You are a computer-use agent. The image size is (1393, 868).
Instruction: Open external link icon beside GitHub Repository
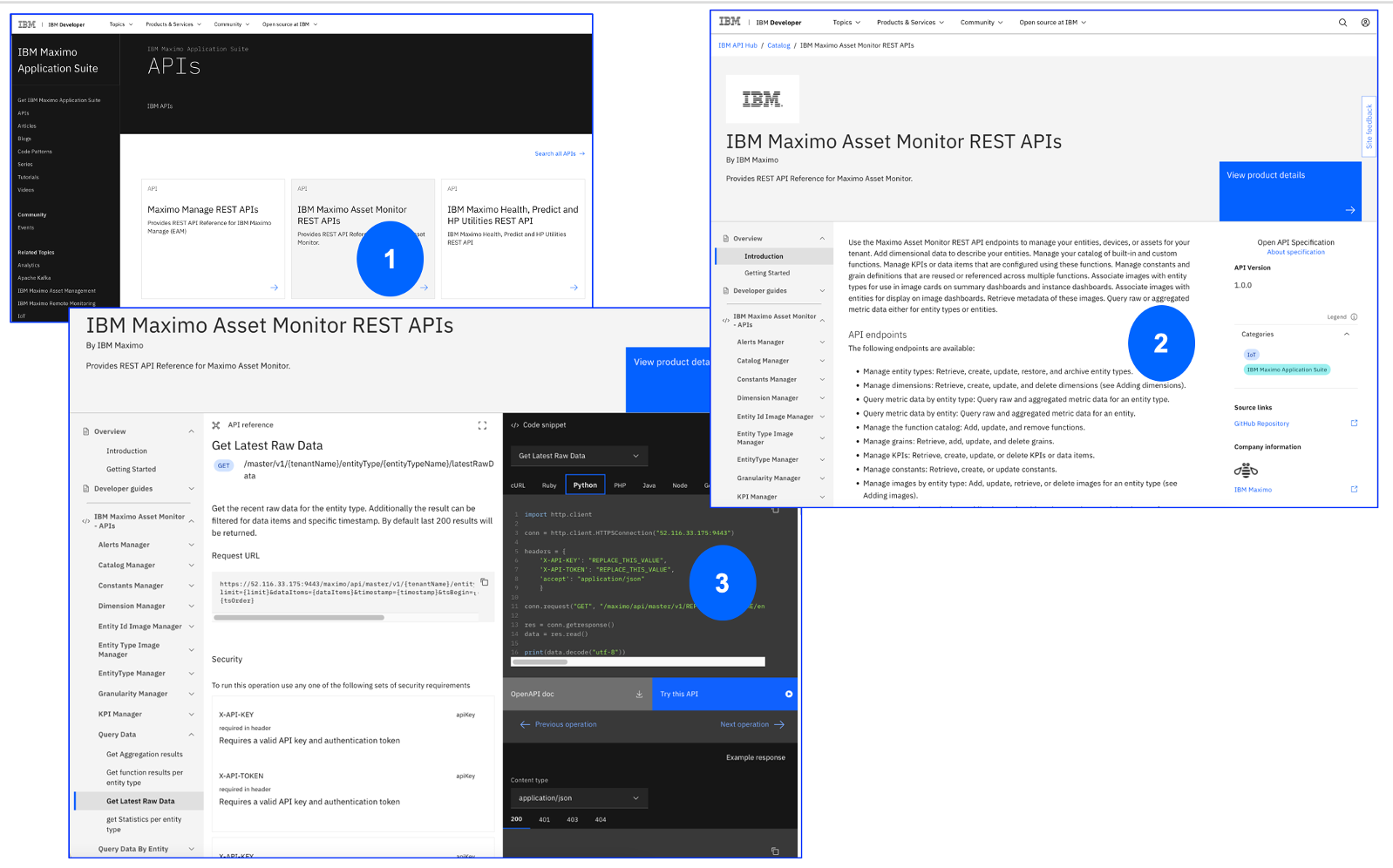click(x=1354, y=424)
